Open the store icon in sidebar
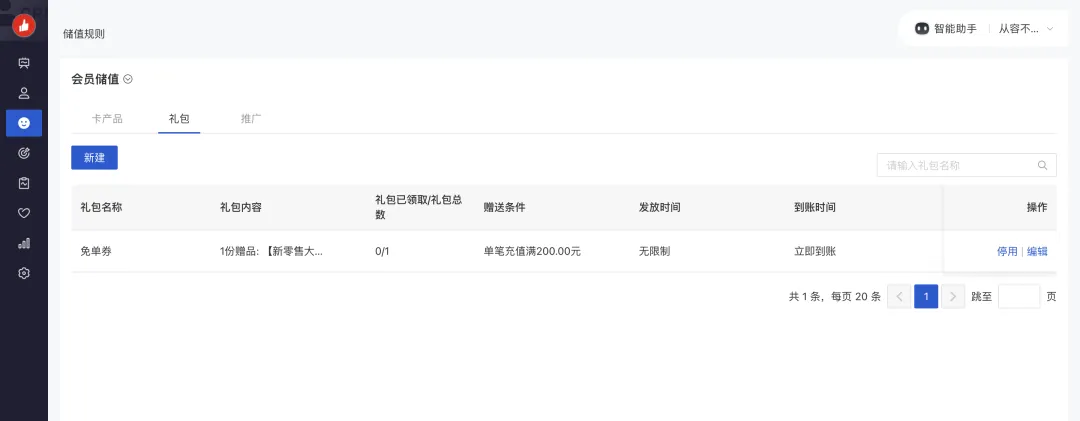Screen dimensions: 1080x421 click(x=24, y=63)
